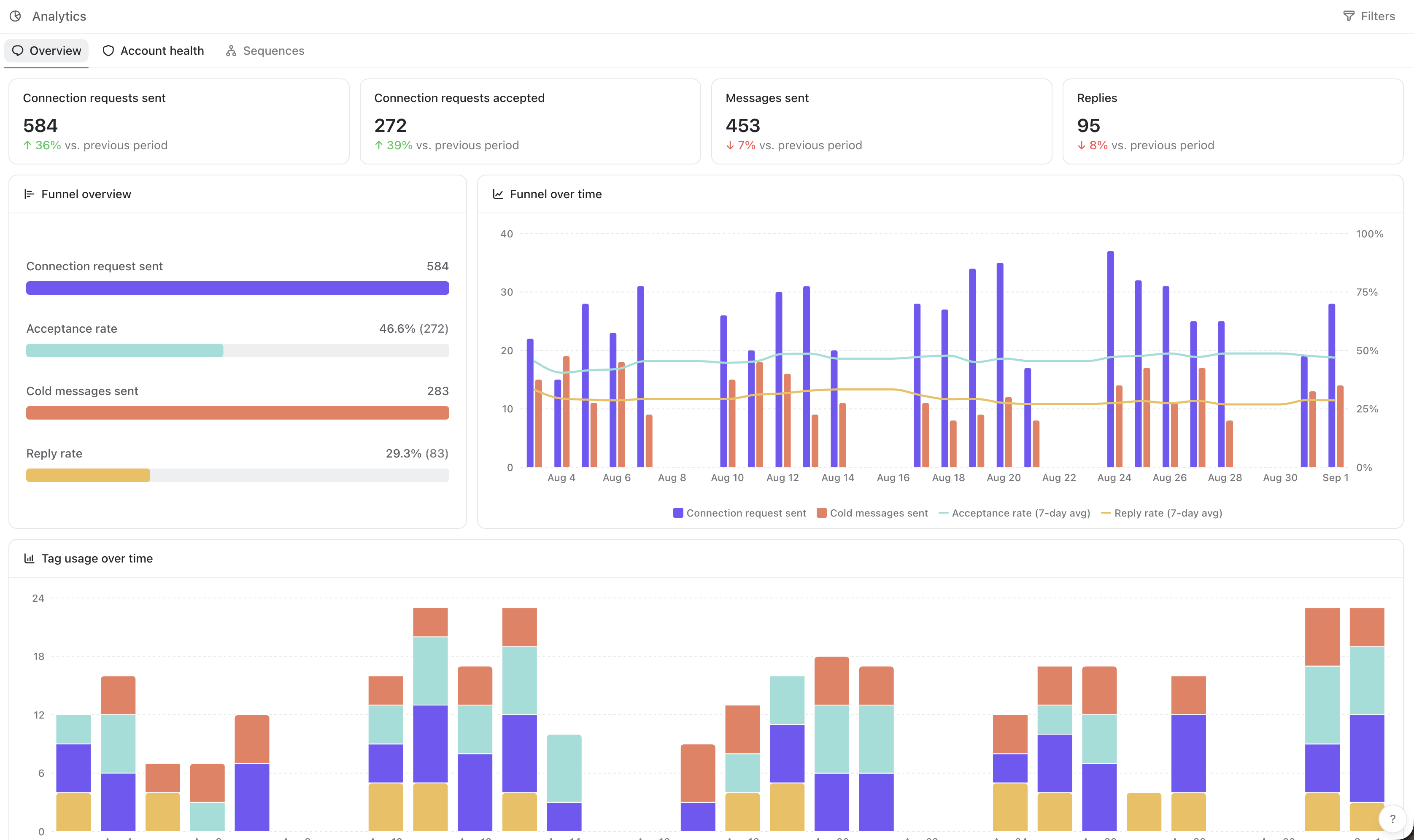Click the green up arrow beside 39%
Viewport: 1414px width, 840px height.
379,145
